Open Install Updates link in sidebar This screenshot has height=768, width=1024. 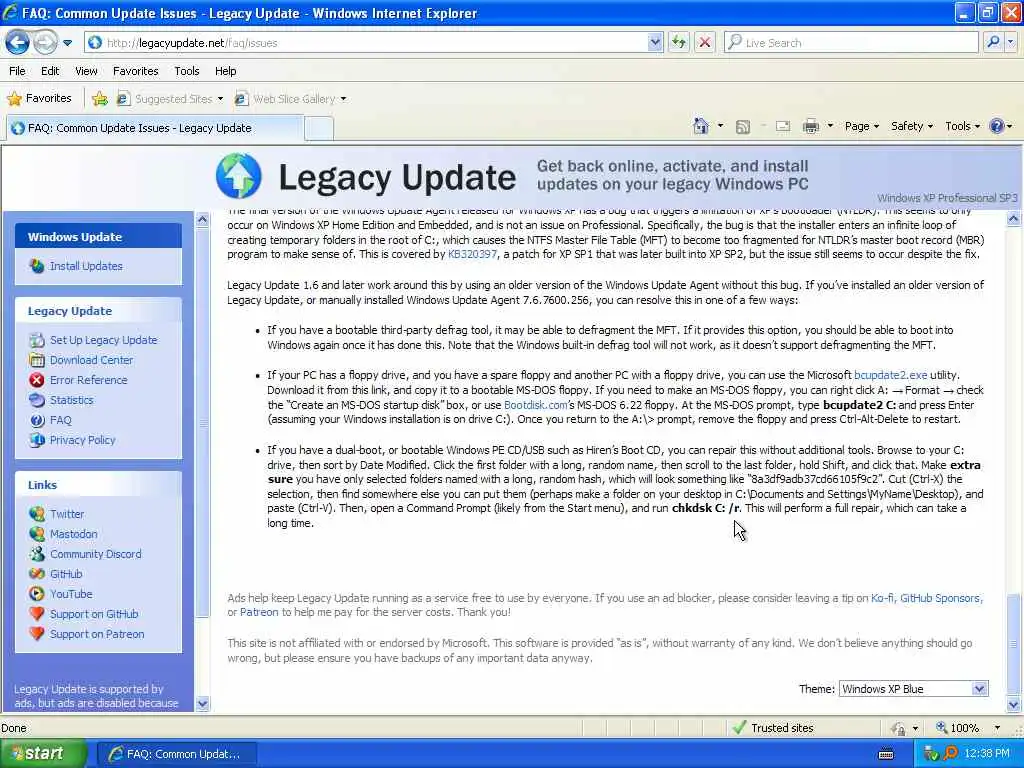pyautogui.click(x=86, y=266)
